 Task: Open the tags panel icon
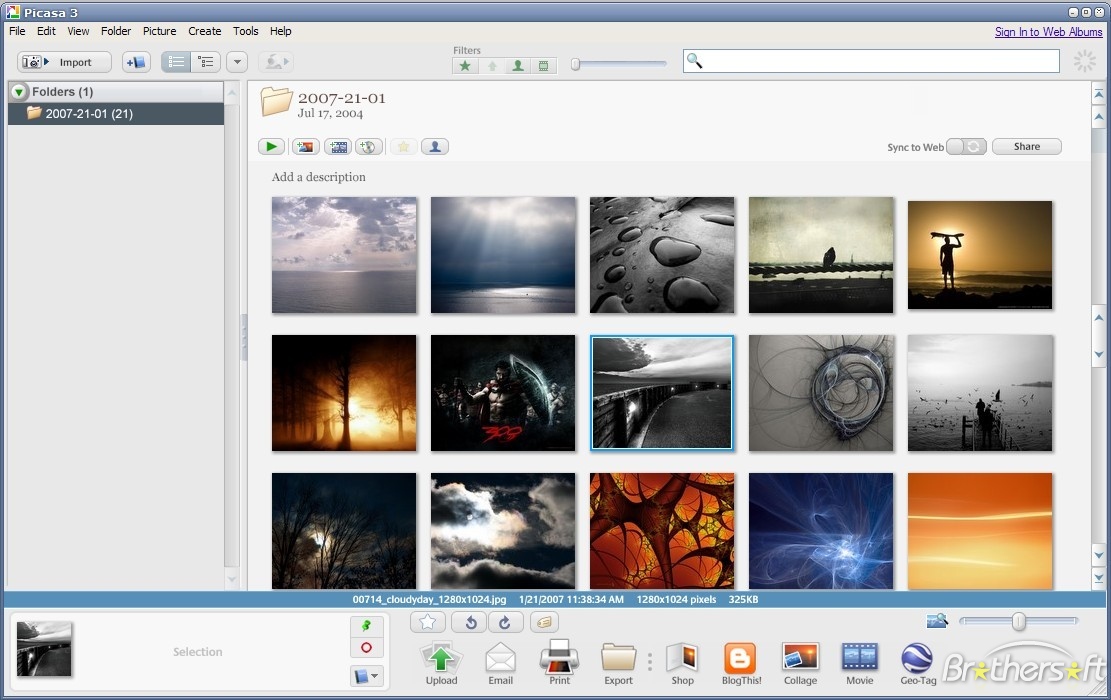[544, 622]
